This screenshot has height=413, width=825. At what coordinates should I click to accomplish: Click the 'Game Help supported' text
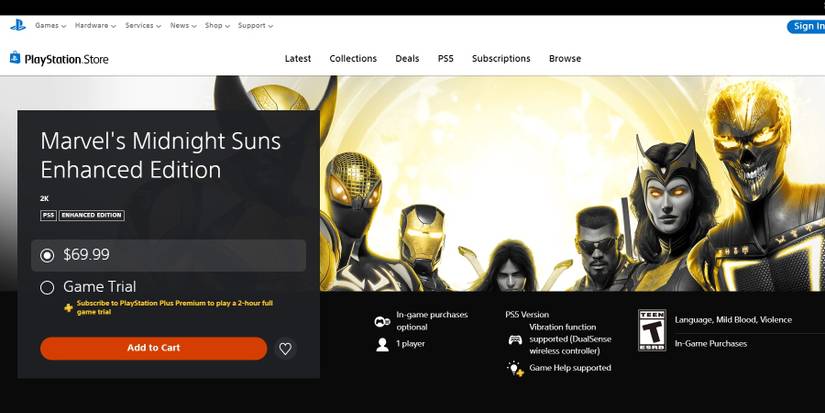point(570,368)
